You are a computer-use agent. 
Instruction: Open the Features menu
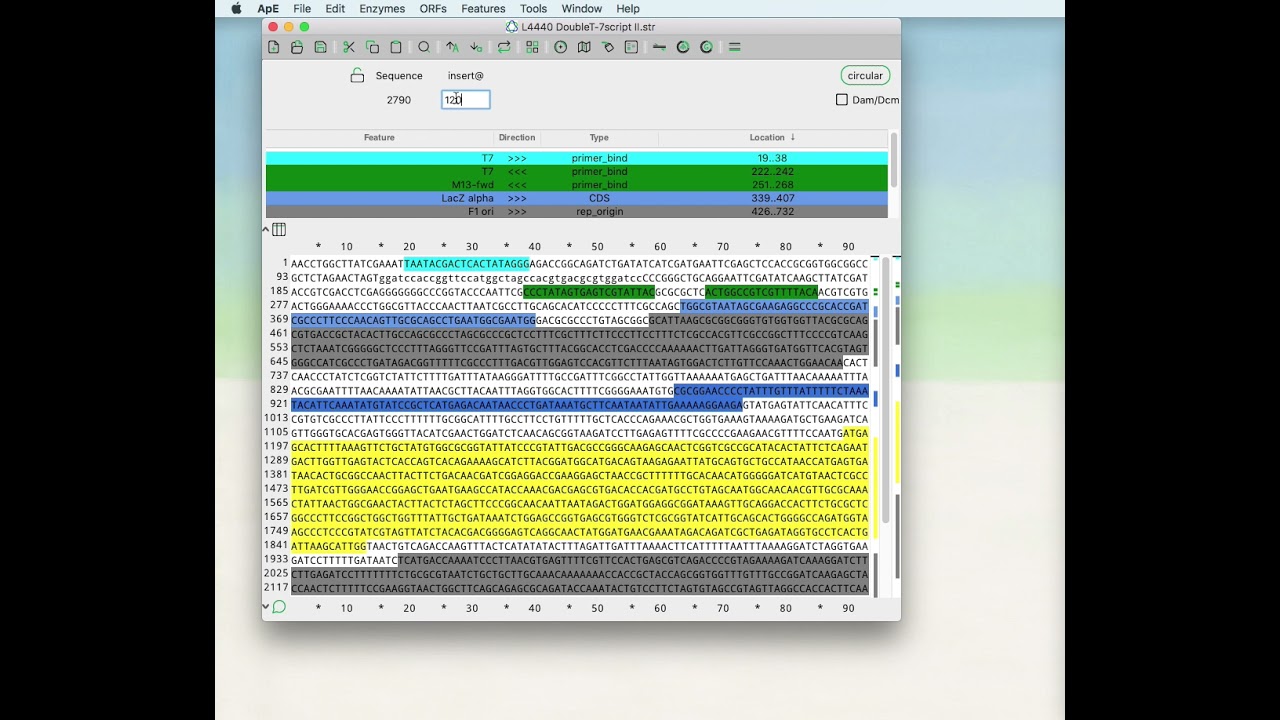point(483,9)
